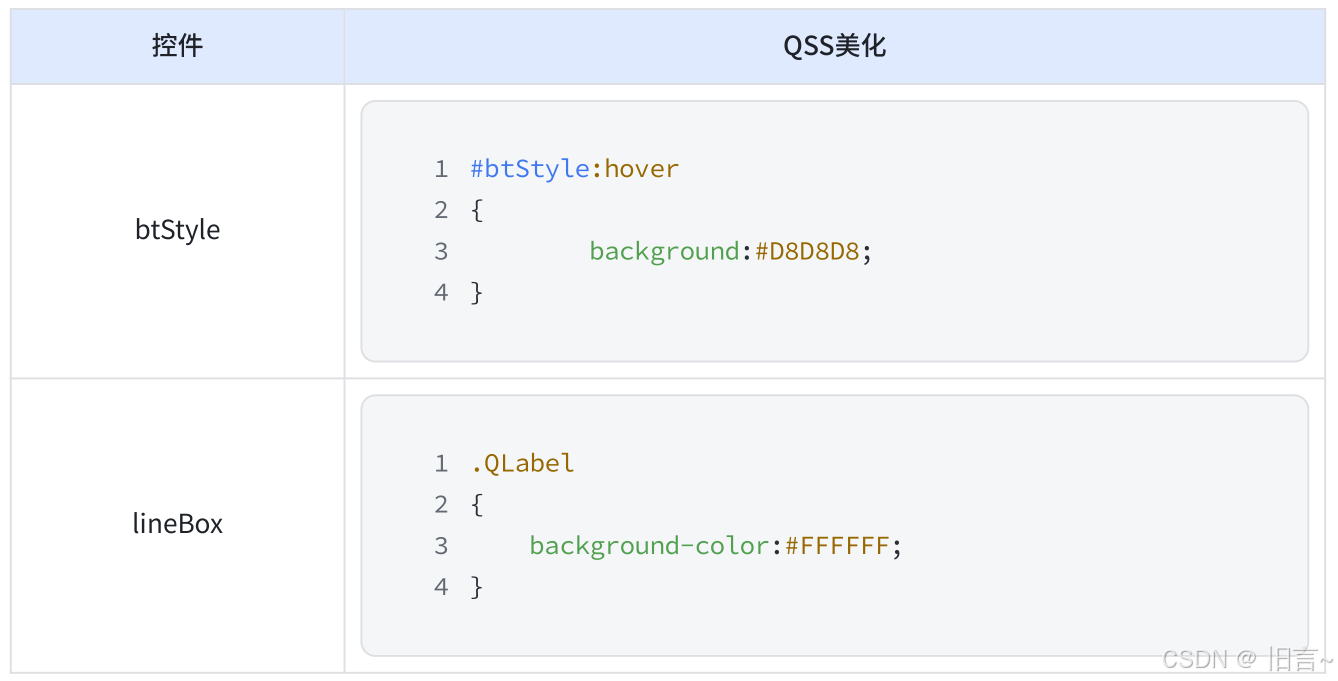This screenshot has height=681, width=1338.
Task: Click line number 3 in first code block
Action: 441,251
